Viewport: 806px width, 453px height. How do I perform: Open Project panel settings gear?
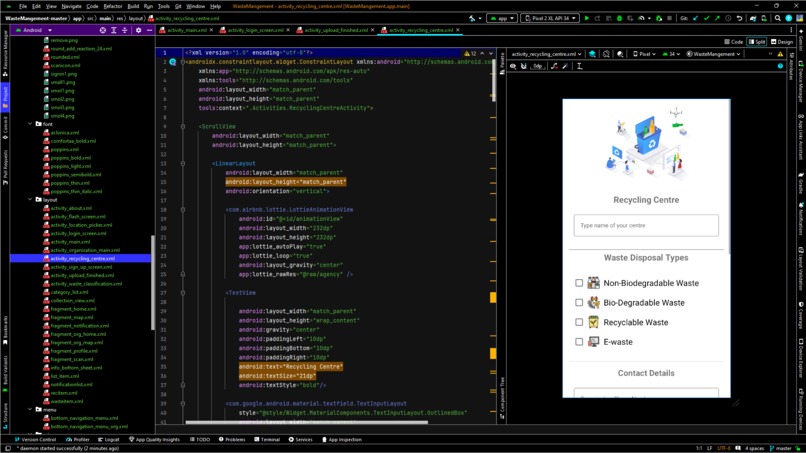(138, 30)
